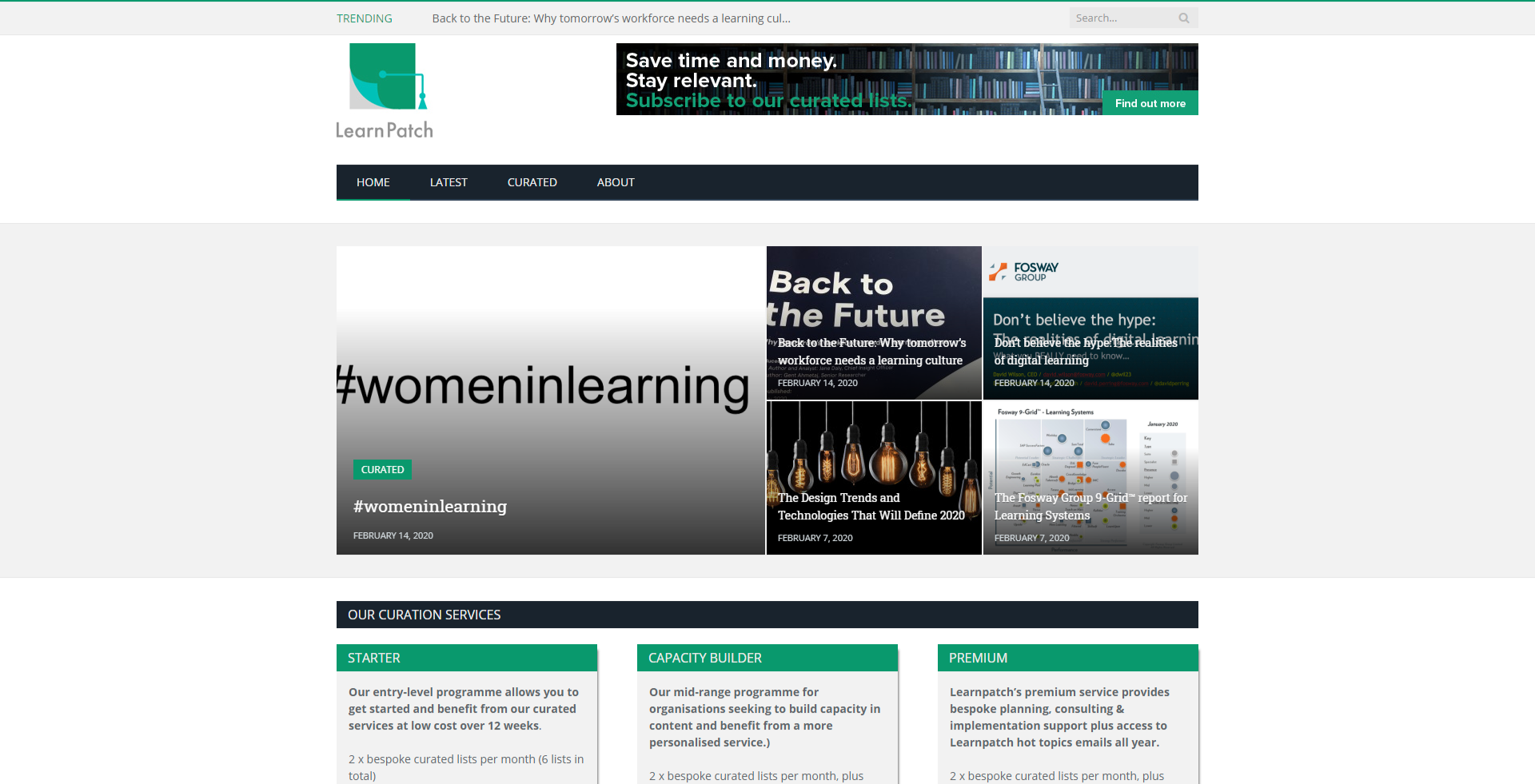Image resolution: width=1535 pixels, height=784 pixels.
Task: Click the Starter entry-level programme description
Action: (464, 709)
